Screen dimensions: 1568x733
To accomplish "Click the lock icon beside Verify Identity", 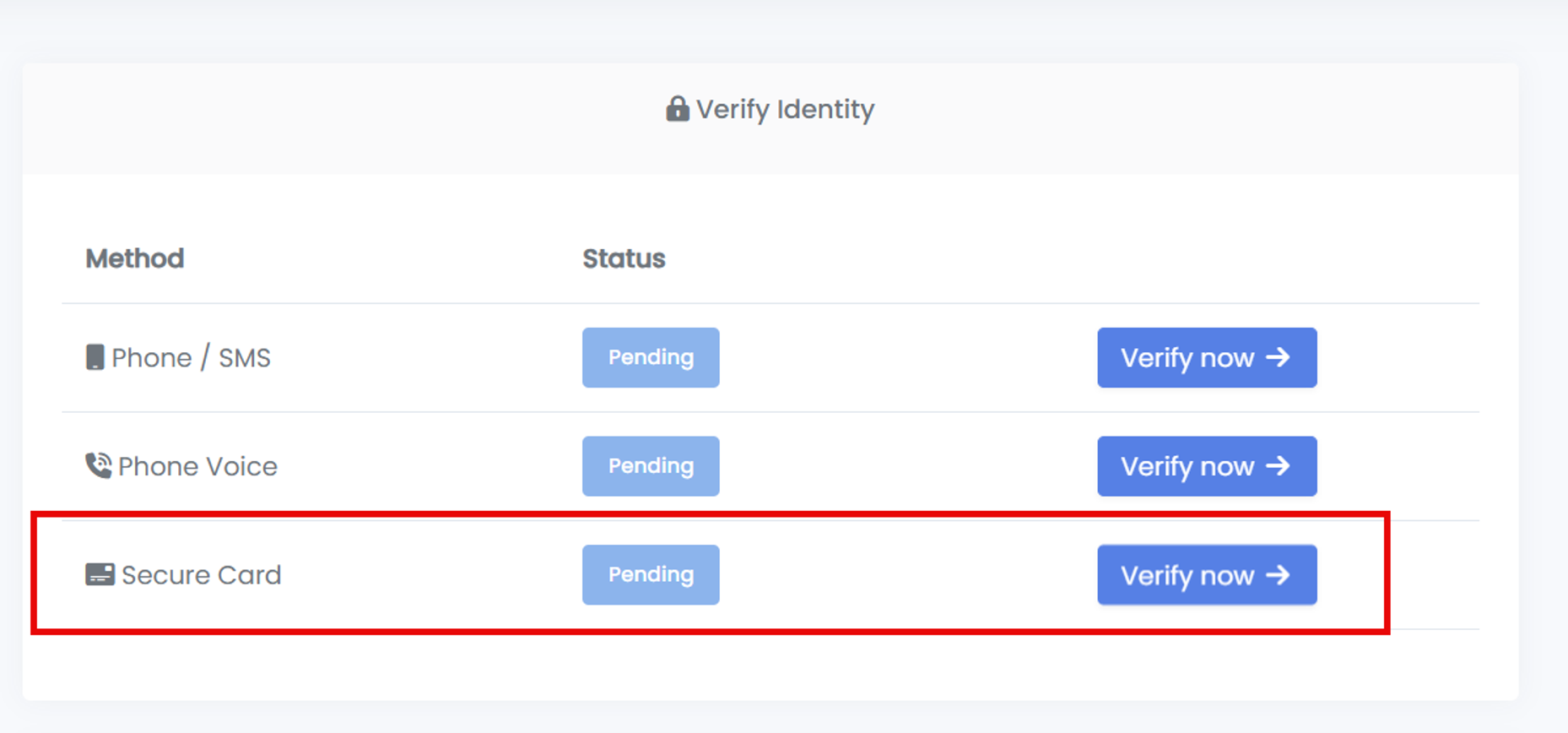I will pyautogui.click(x=677, y=109).
